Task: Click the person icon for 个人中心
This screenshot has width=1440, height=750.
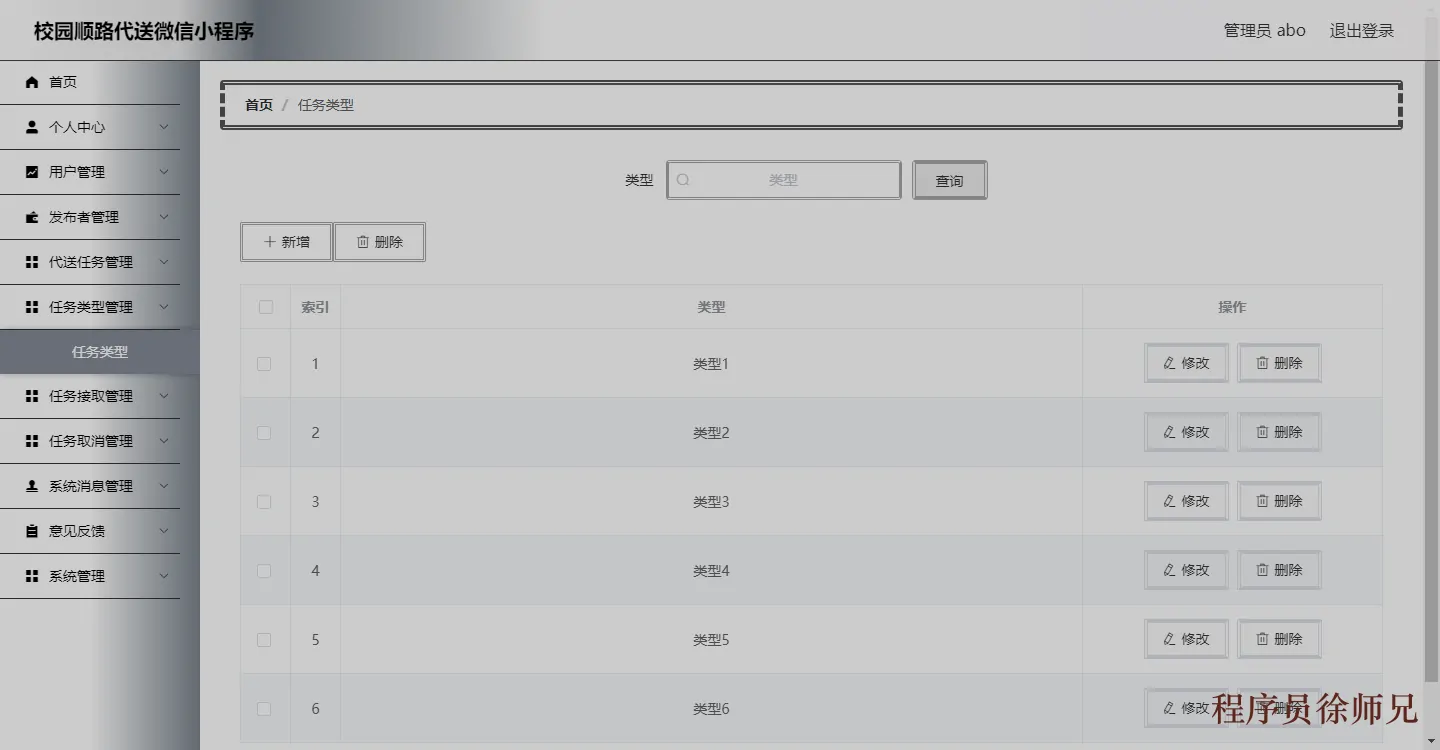Action: point(32,127)
